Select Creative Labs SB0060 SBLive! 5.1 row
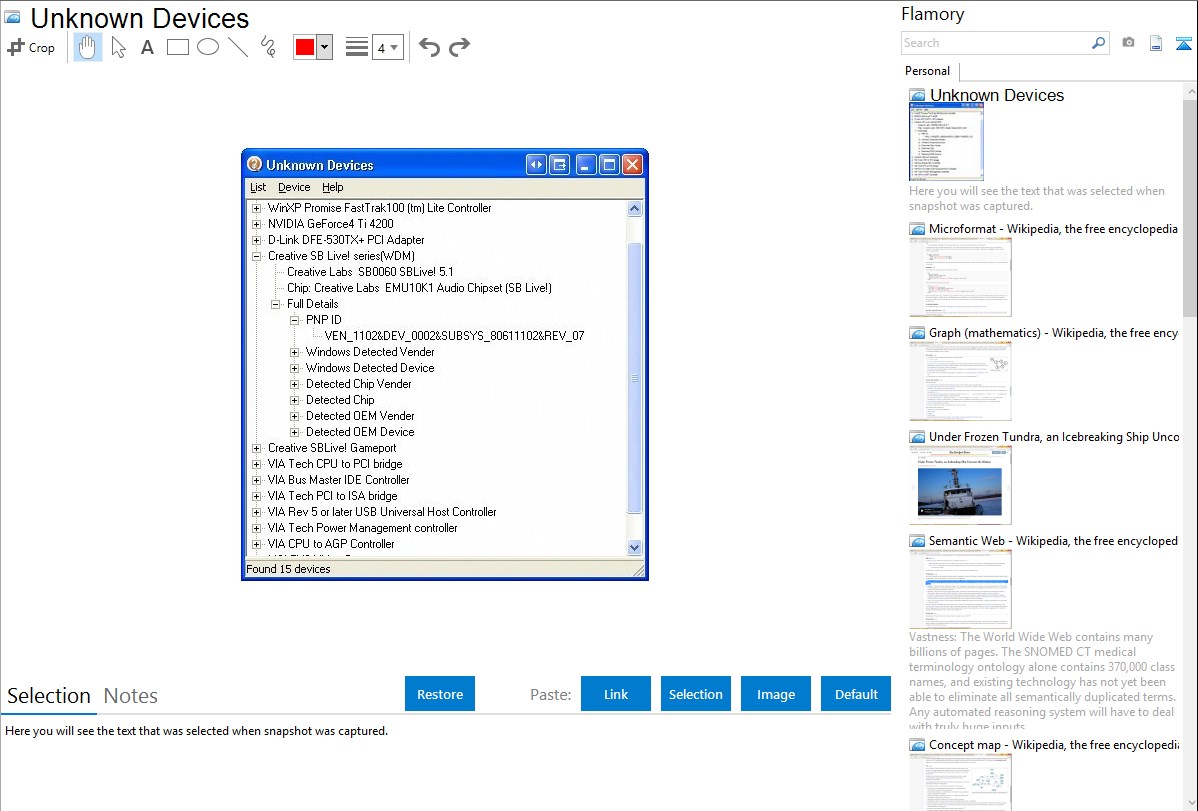The width and height of the screenshot is (1198, 811). (x=371, y=272)
